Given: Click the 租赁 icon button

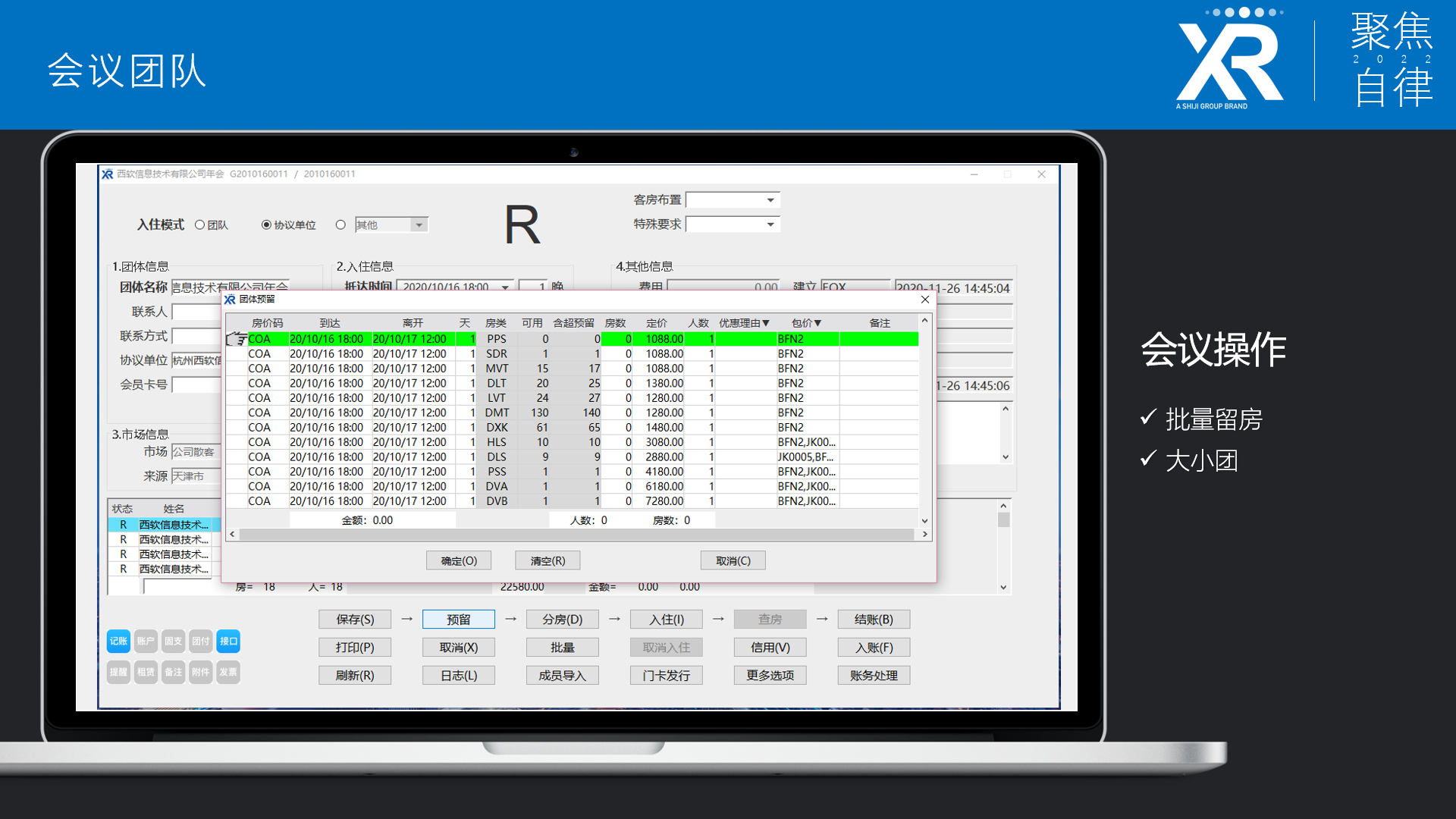Looking at the screenshot, I should tap(146, 672).
